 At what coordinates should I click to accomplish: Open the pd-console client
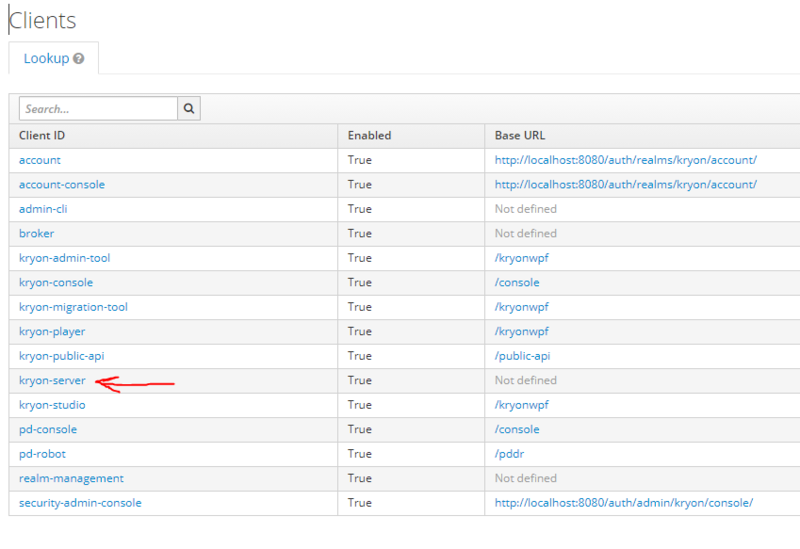point(48,430)
